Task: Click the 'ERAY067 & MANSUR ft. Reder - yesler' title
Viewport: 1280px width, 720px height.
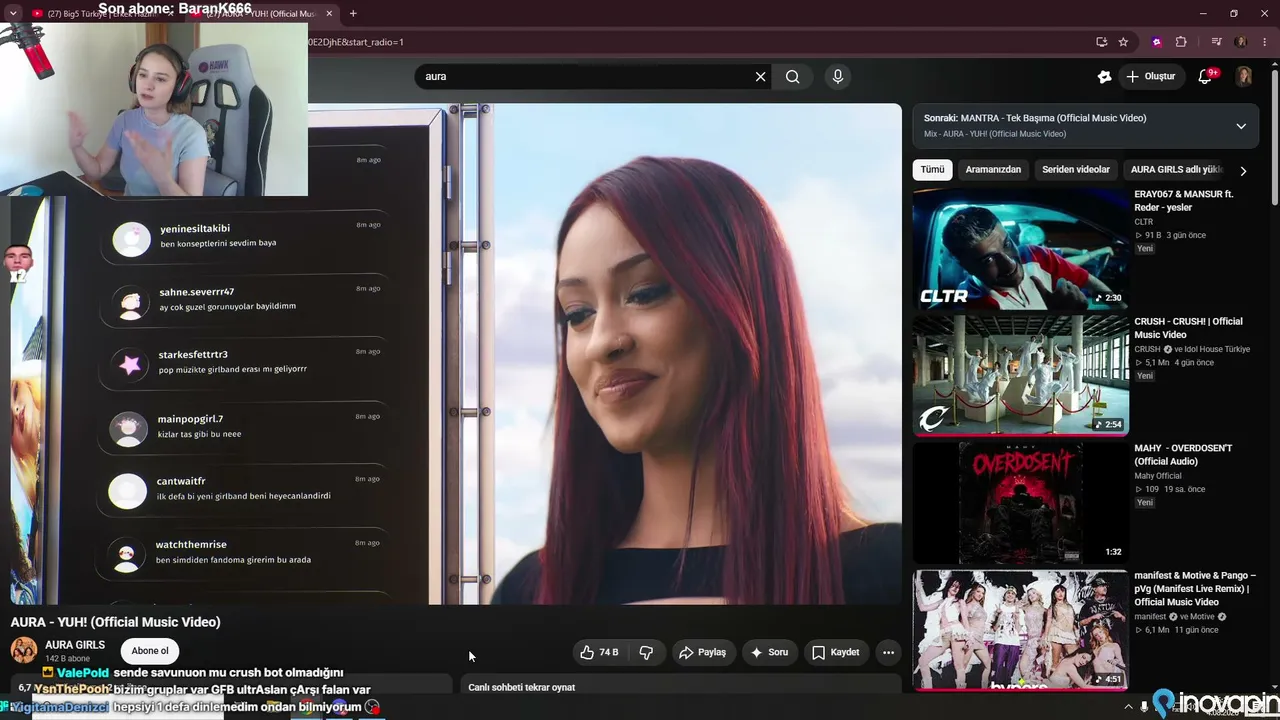Action: point(1184,201)
